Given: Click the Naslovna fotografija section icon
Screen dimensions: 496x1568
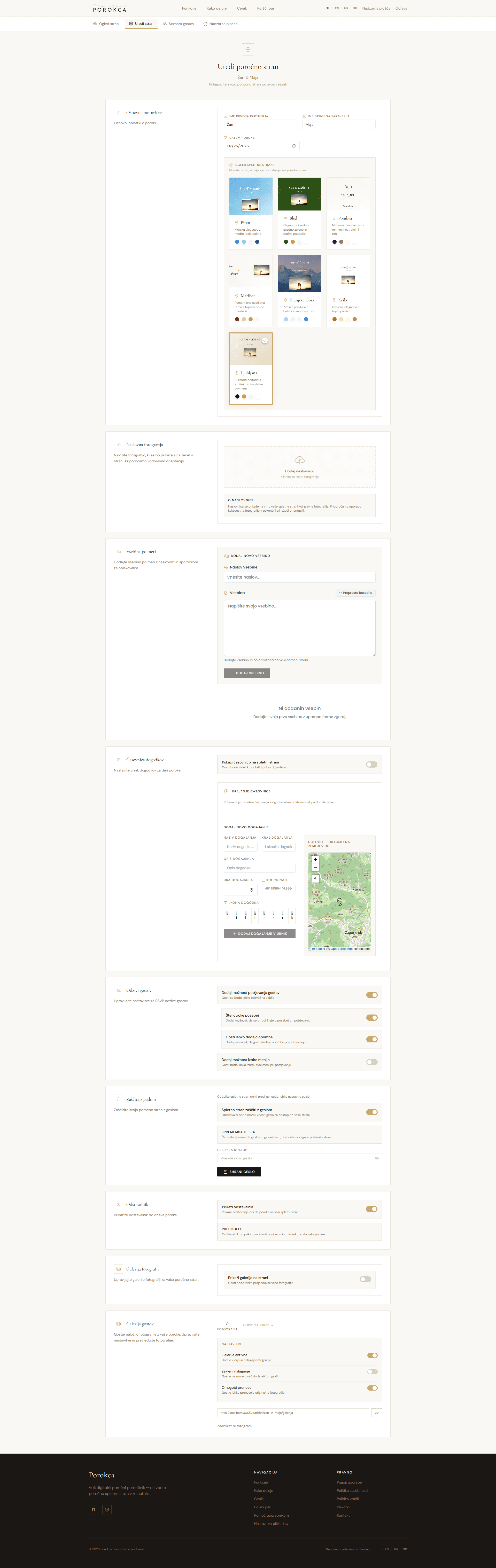Looking at the screenshot, I should (x=119, y=444).
